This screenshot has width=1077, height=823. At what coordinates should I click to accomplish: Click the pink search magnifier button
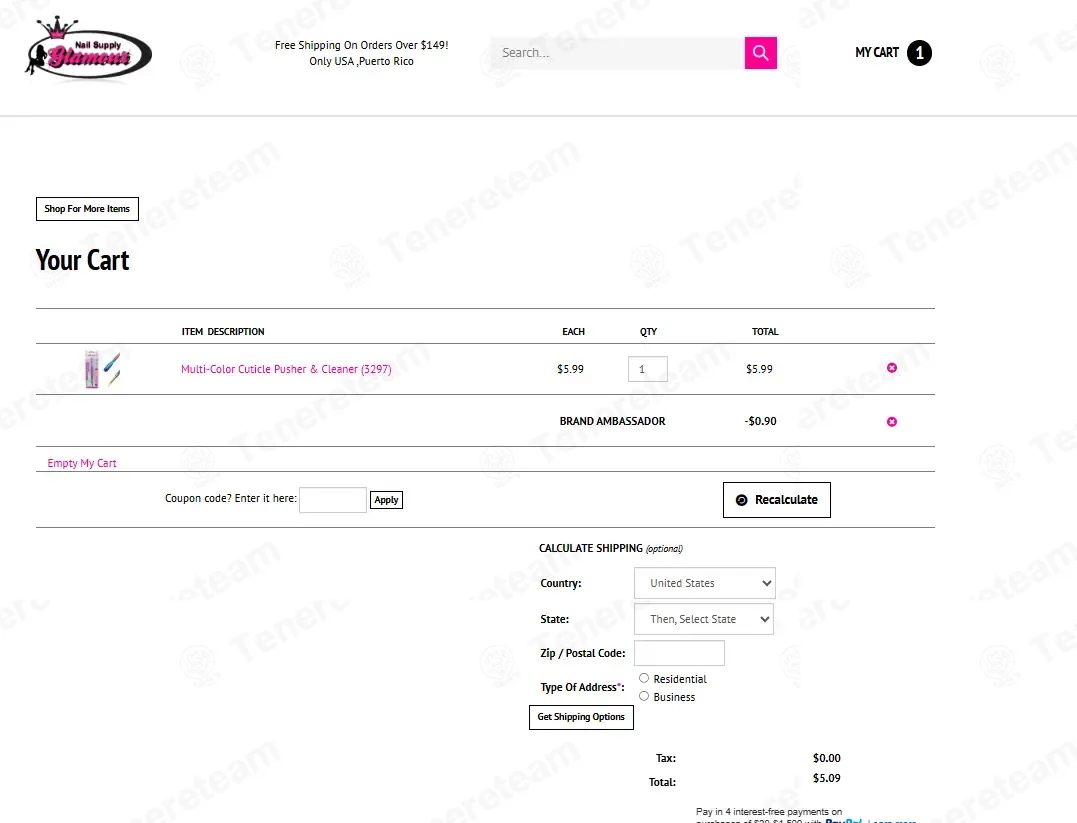(x=760, y=53)
